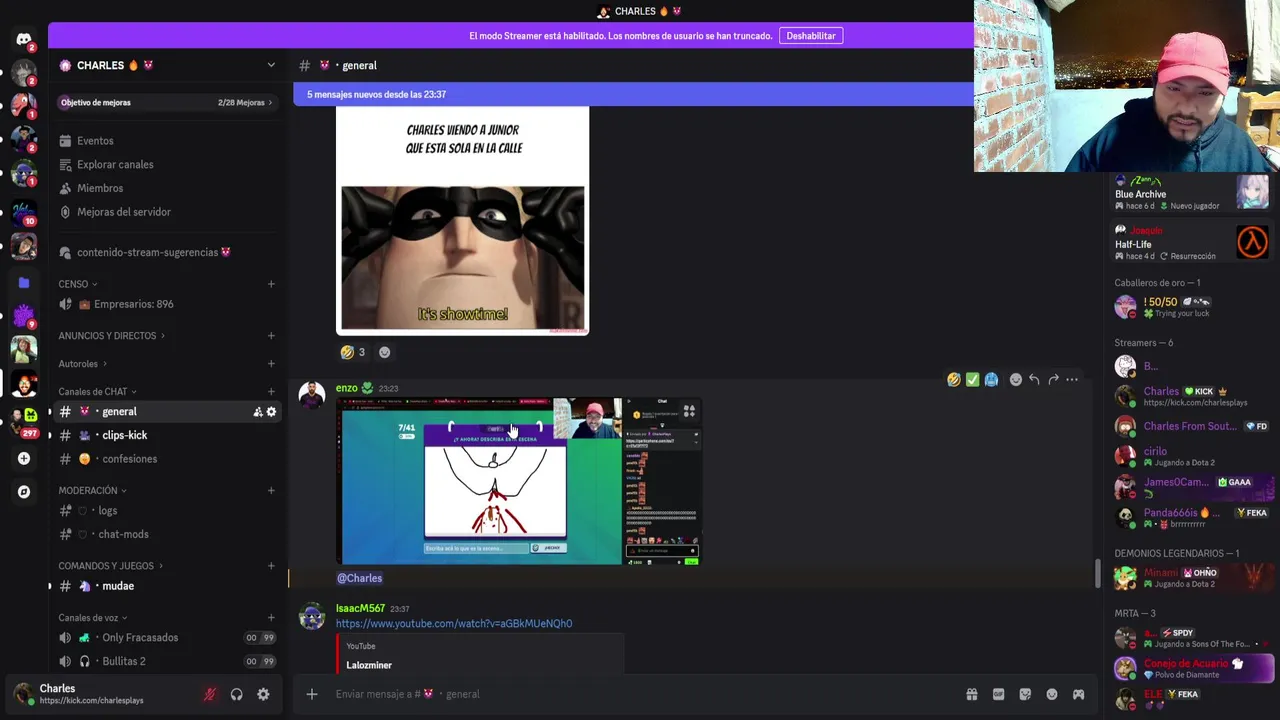Click enzo's username in chat
Viewport: 1280px width, 720px height.
pyautogui.click(x=346, y=388)
